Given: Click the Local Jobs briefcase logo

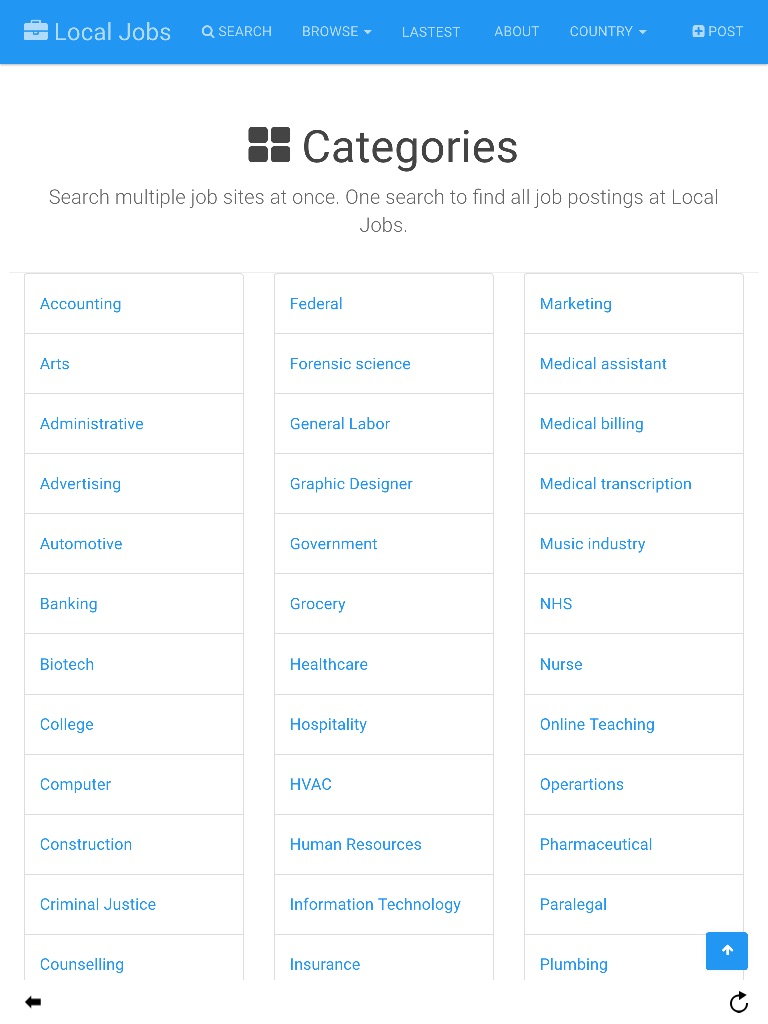Looking at the screenshot, I should [x=36, y=31].
